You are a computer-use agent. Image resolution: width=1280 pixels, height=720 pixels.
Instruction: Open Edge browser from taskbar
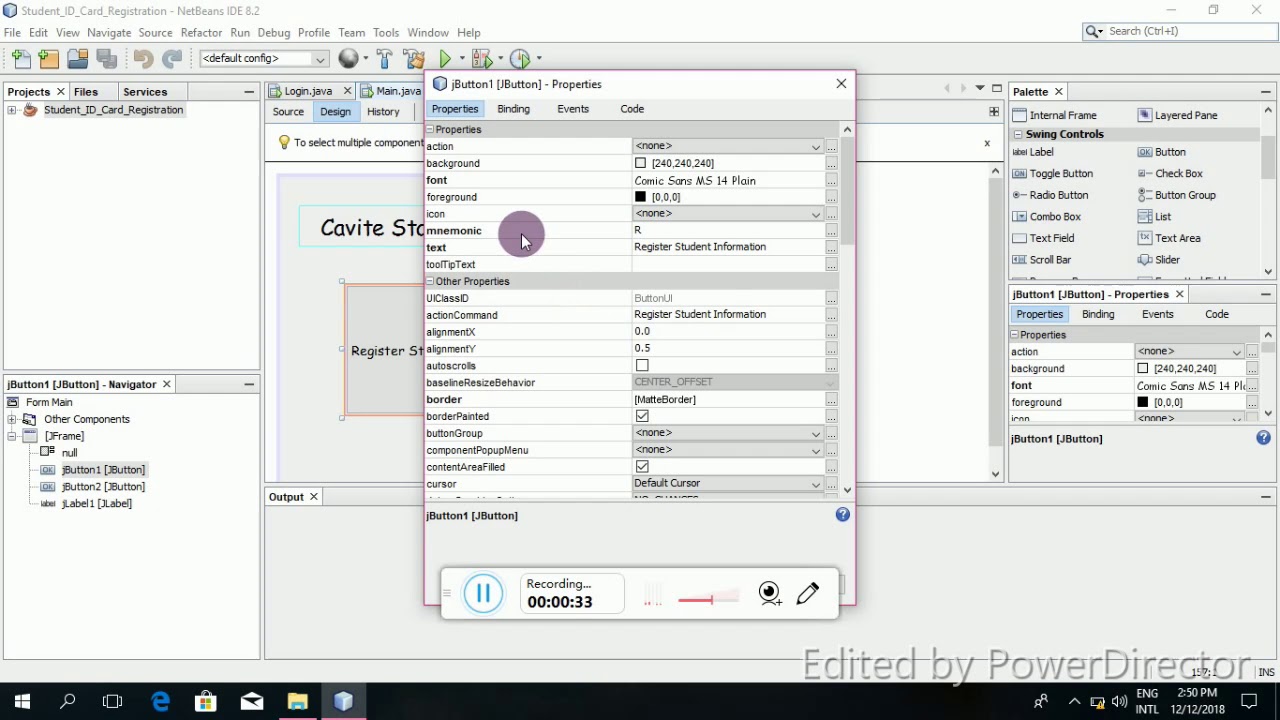(160, 702)
